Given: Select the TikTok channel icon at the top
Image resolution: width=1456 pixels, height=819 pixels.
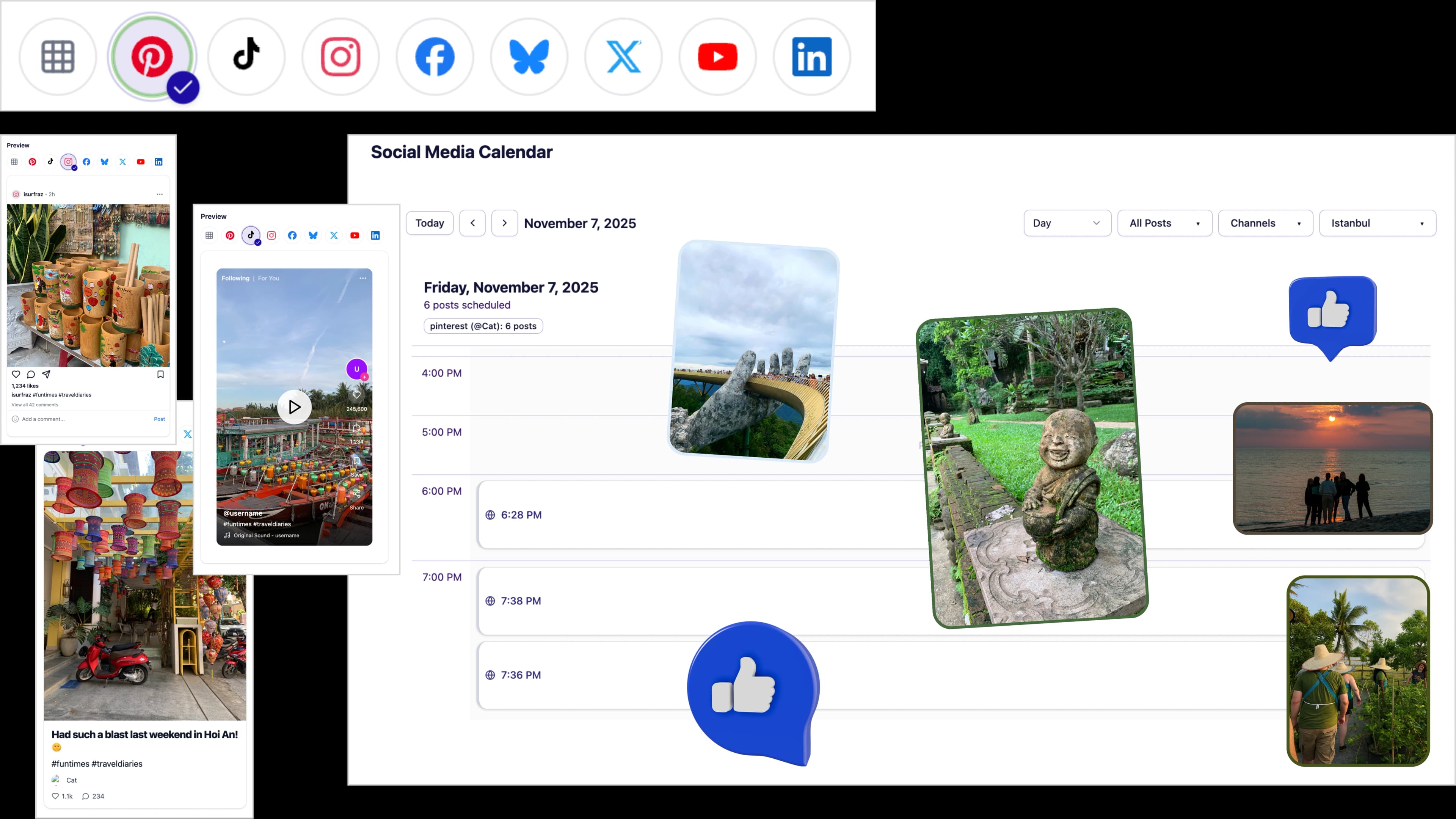Looking at the screenshot, I should pos(246,56).
